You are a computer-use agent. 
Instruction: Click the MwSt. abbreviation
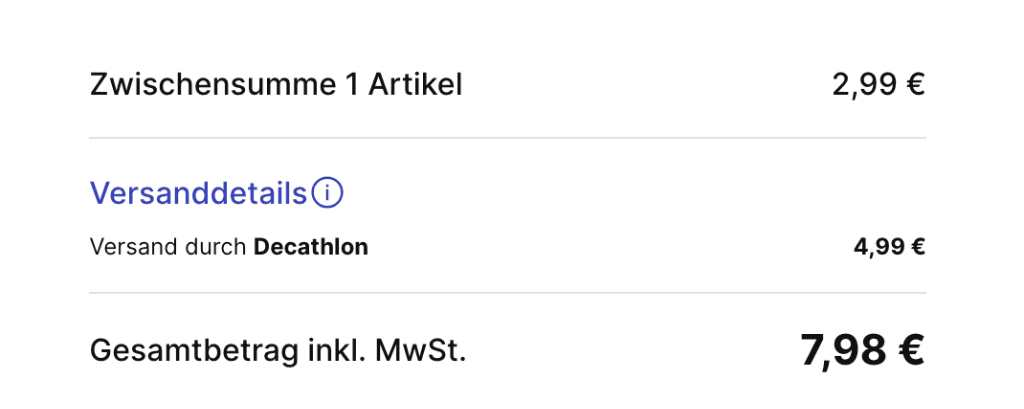421,351
